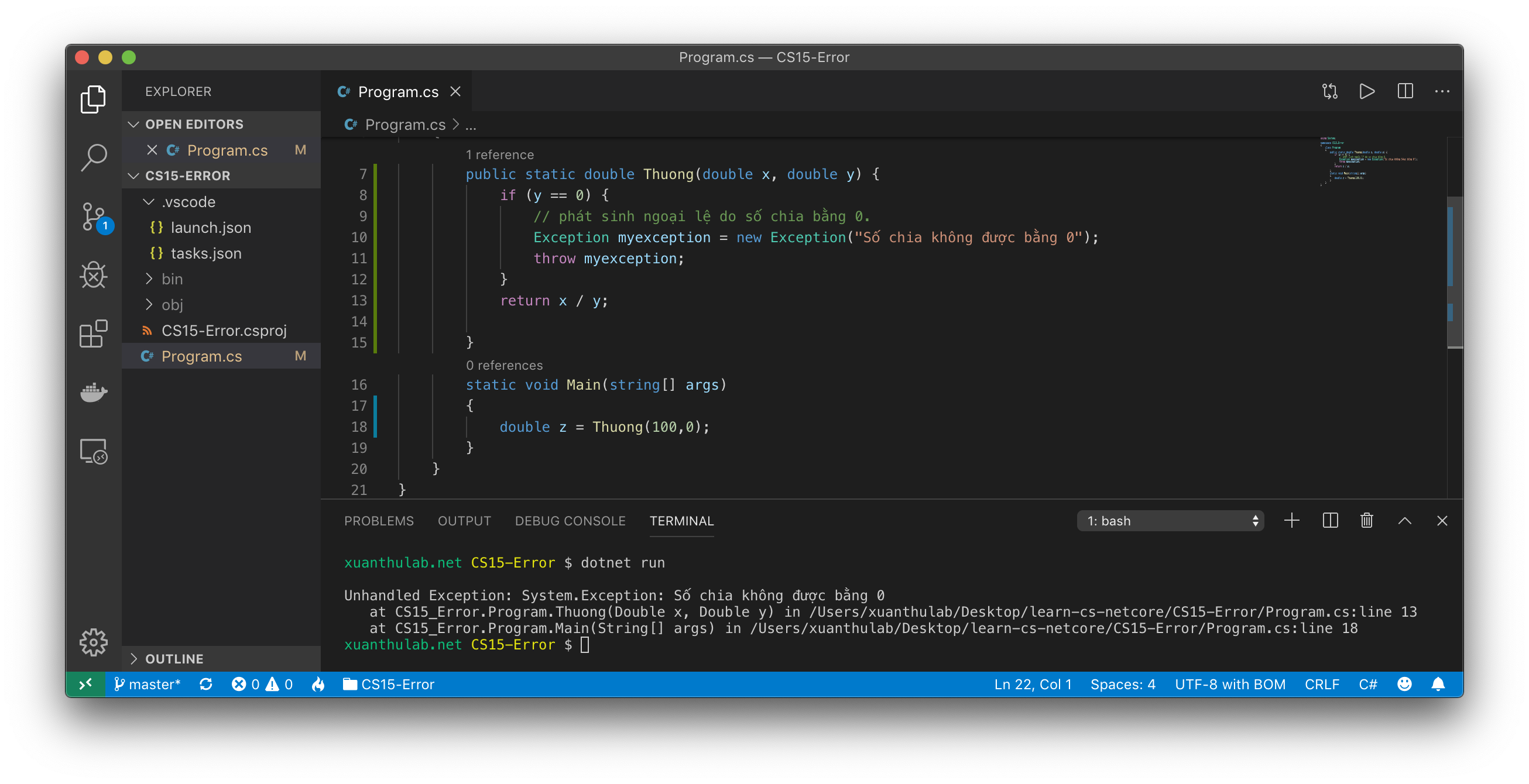Expand the OUTLINE section
This screenshot has width=1529, height=784.
(174, 659)
